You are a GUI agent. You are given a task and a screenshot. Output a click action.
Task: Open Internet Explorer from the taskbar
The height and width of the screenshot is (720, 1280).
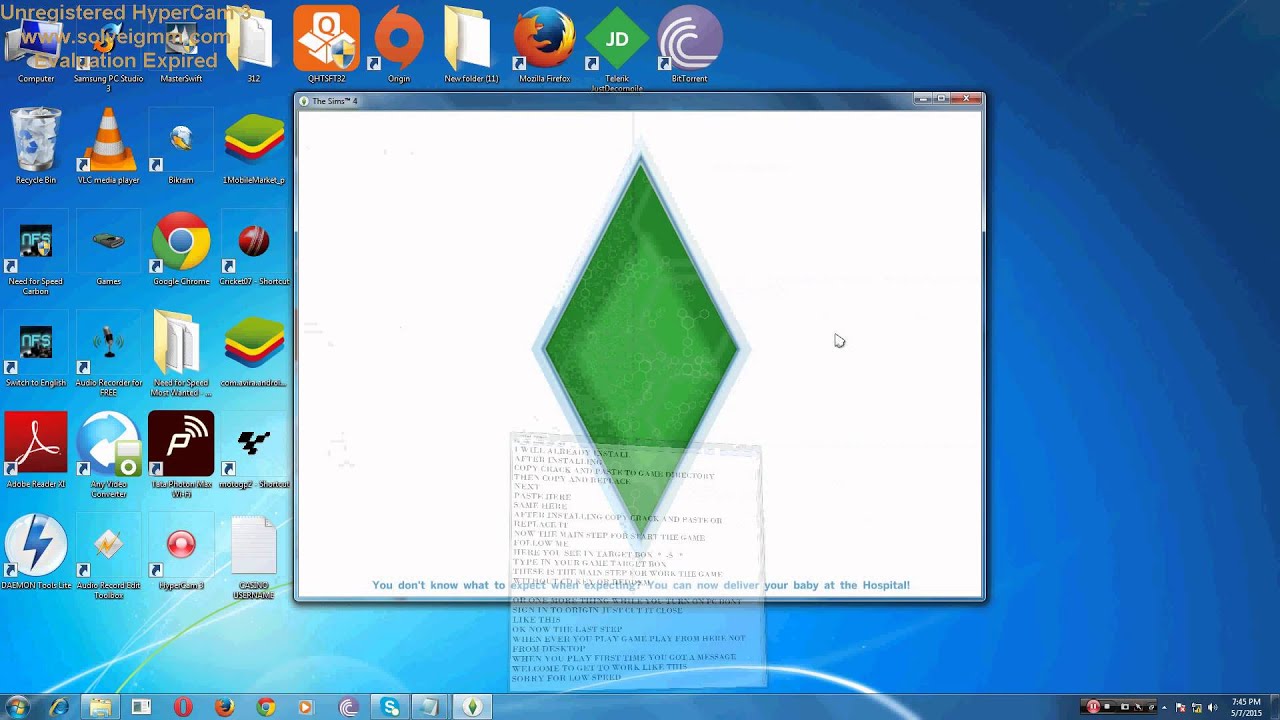pyautogui.click(x=59, y=707)
